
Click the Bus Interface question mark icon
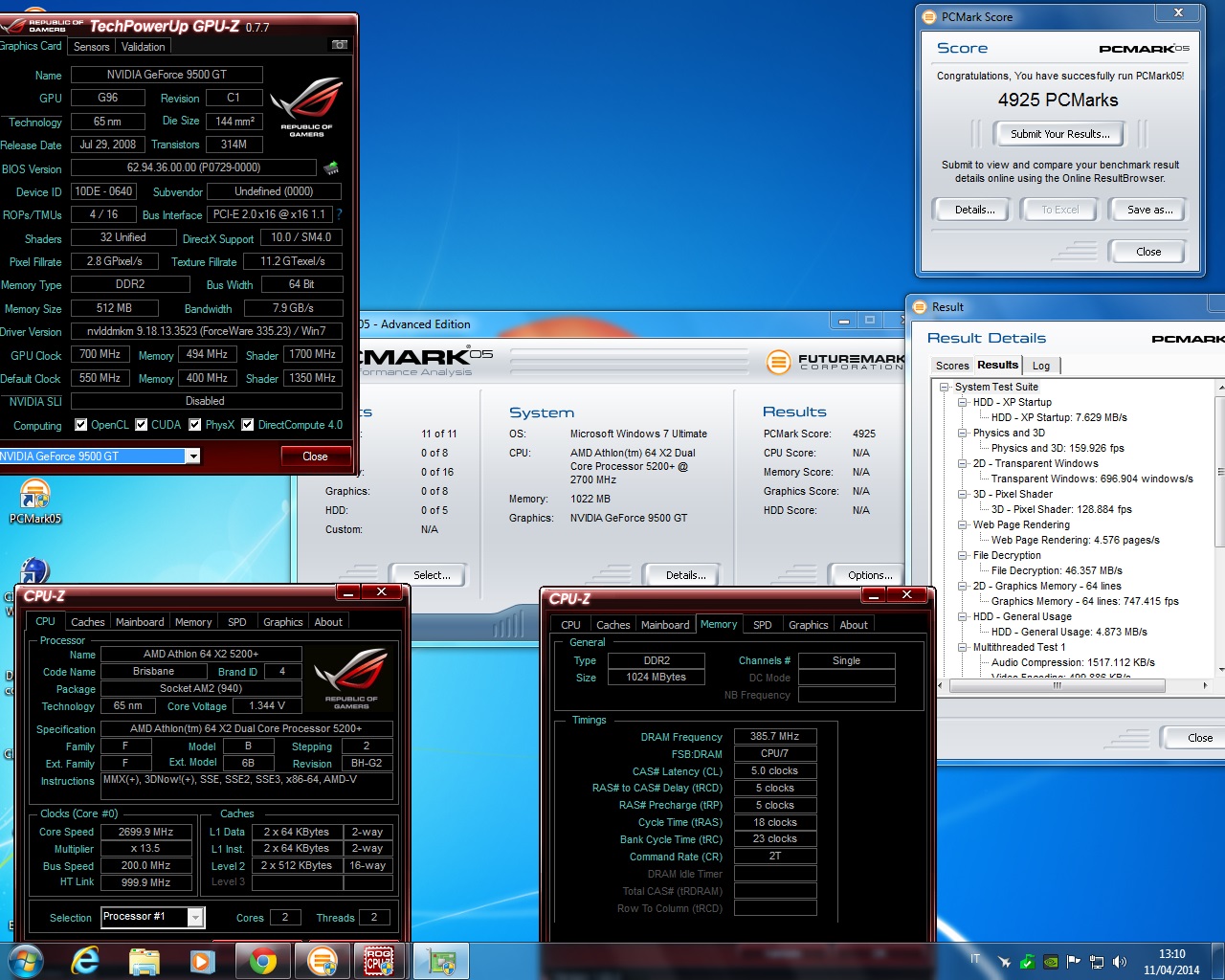339,214
